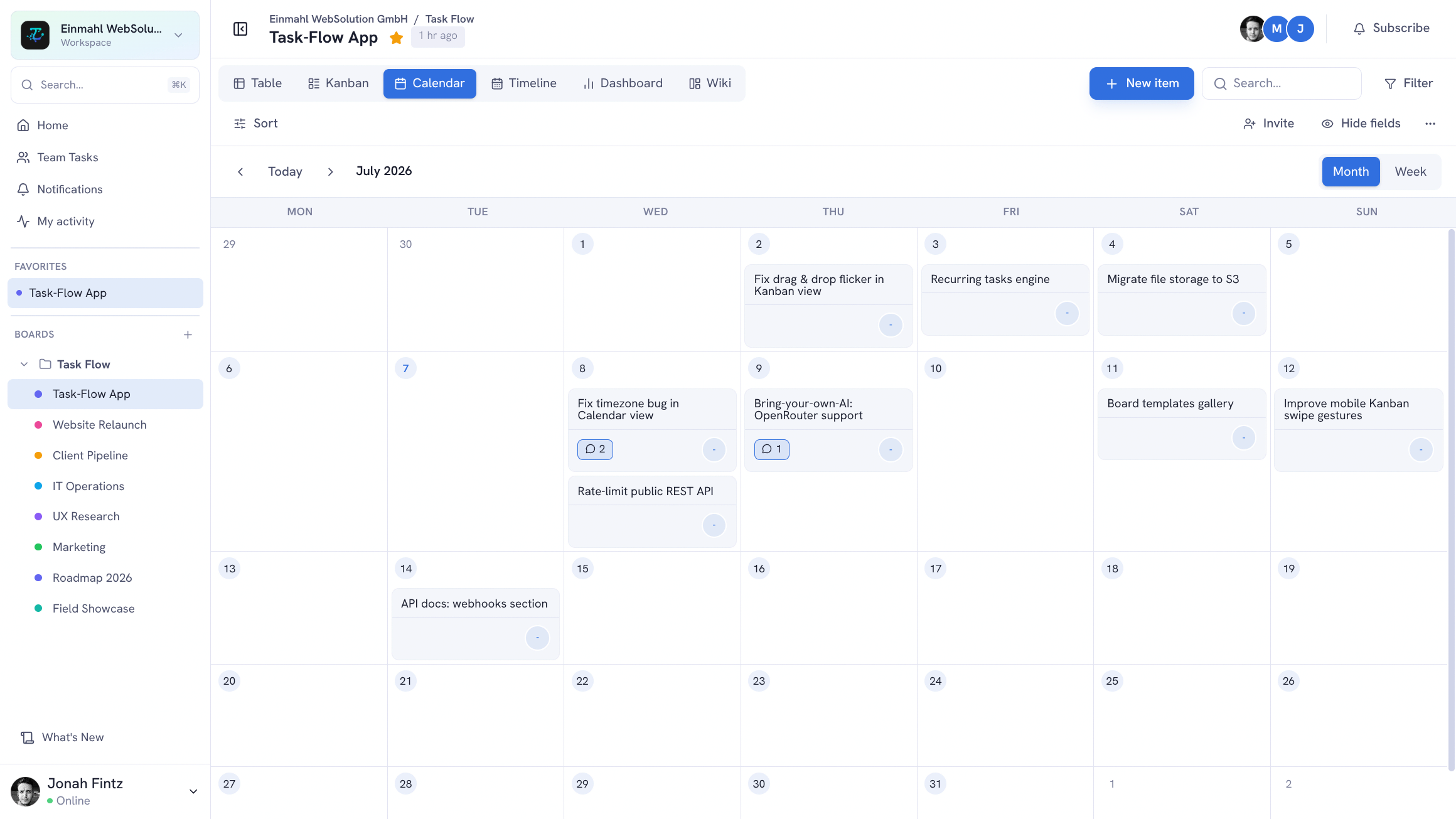Switch to Week view

[1410, 172]
